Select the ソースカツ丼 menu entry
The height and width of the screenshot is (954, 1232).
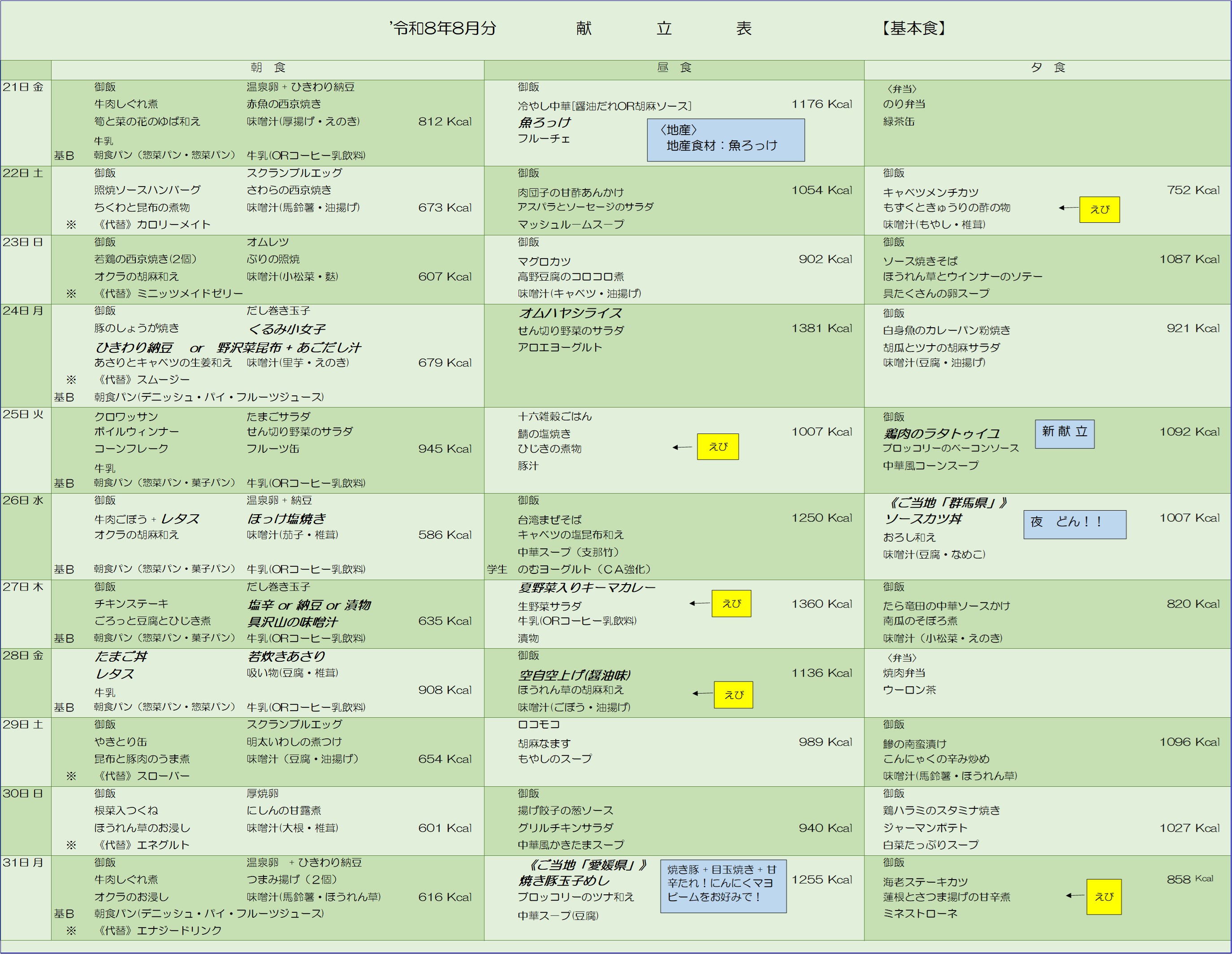pos(923,519)
